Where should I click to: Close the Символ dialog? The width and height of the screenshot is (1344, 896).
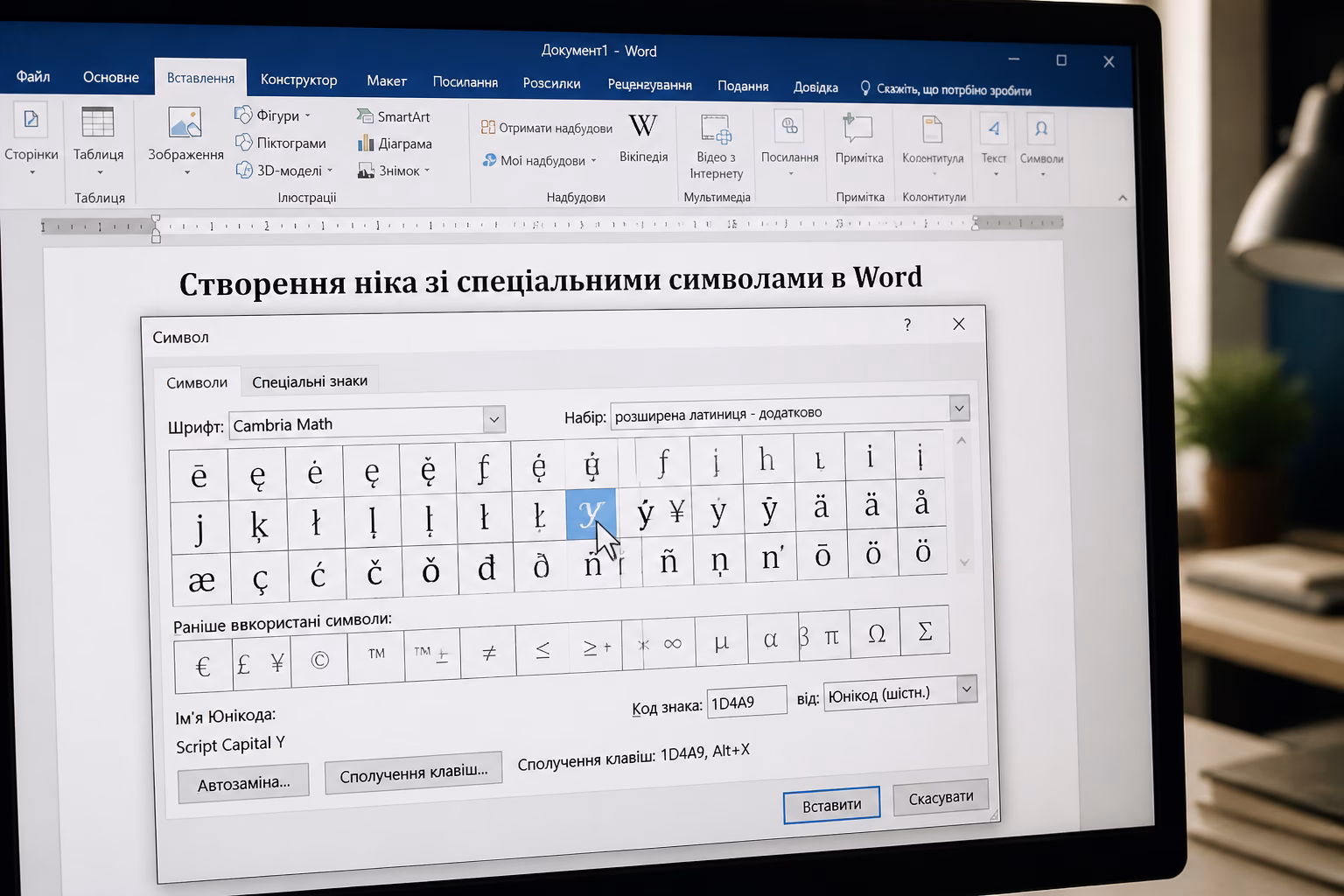tap(959, 324)
